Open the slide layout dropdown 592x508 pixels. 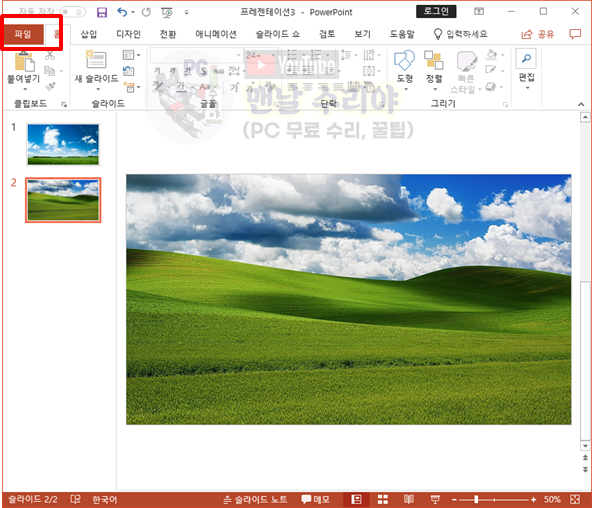[131, 55]
